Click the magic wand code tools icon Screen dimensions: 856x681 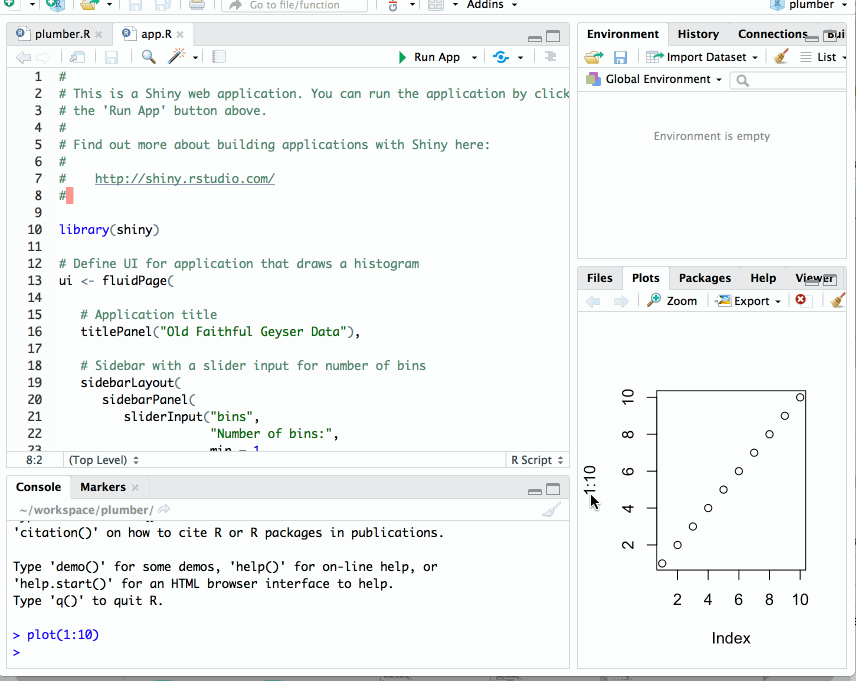point(176,56)
